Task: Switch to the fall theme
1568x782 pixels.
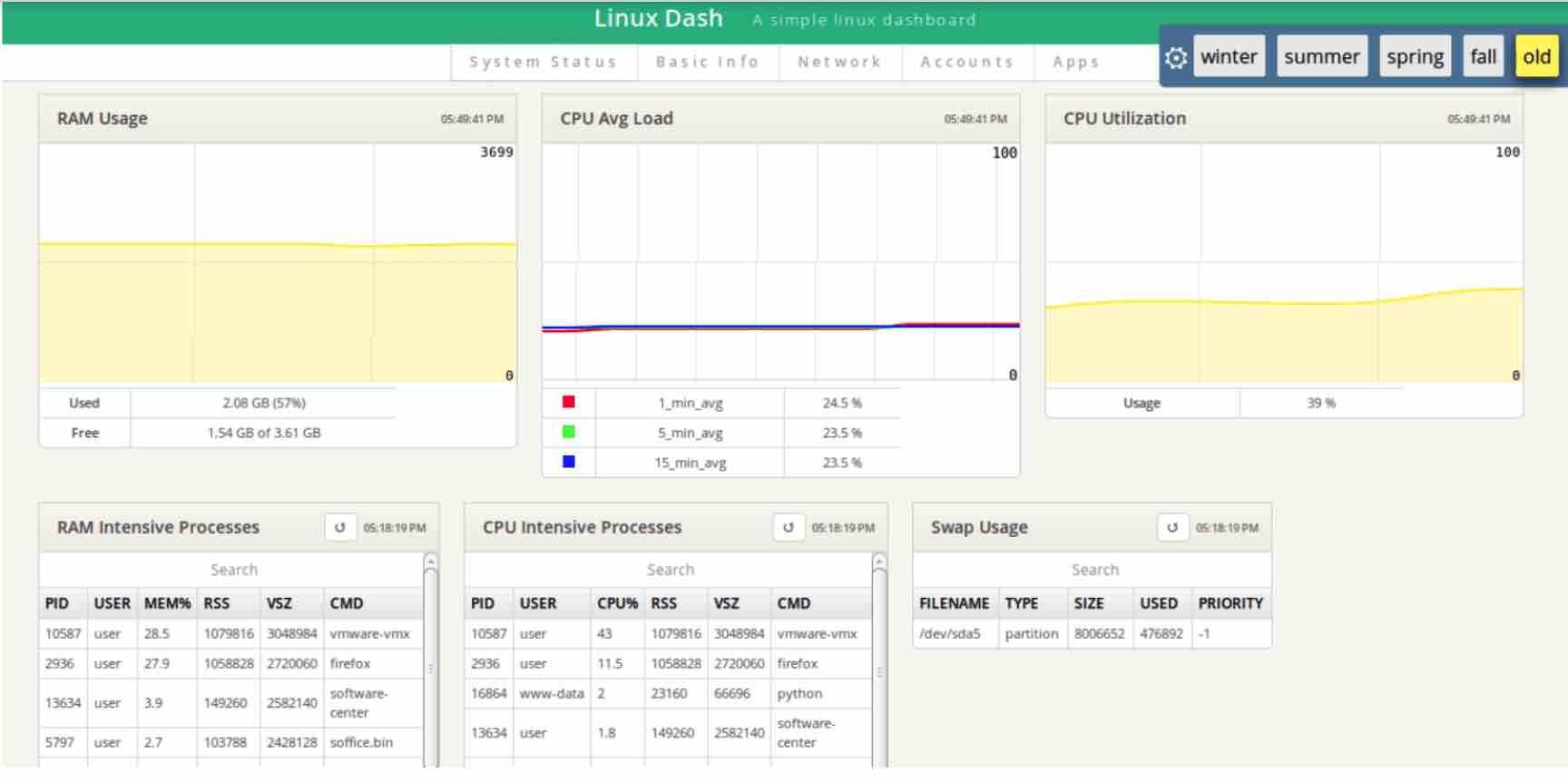Action: (x=1484, y=56)
